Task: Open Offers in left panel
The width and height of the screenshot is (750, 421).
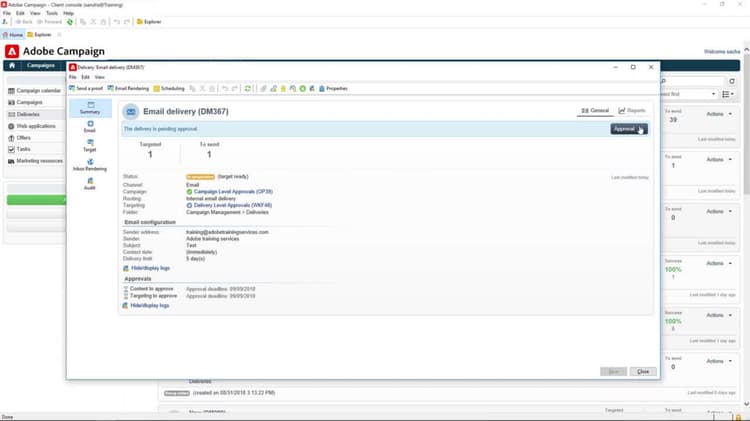Action: pyautogui.click(x=19, y=138)
